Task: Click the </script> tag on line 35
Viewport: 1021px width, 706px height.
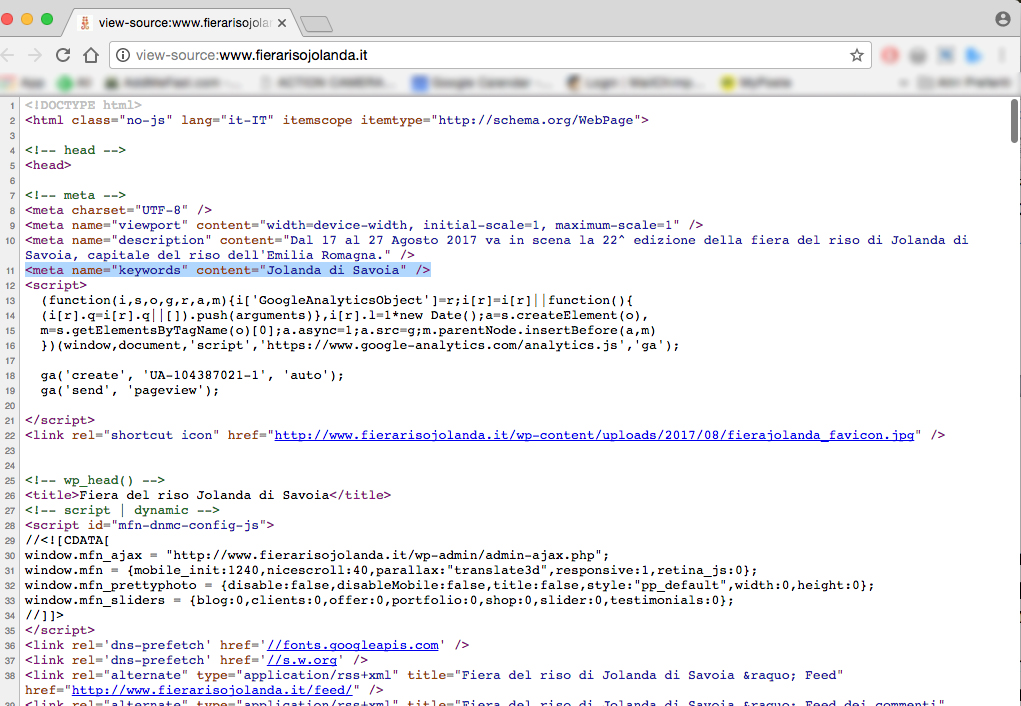Action: tap(60, 630)
